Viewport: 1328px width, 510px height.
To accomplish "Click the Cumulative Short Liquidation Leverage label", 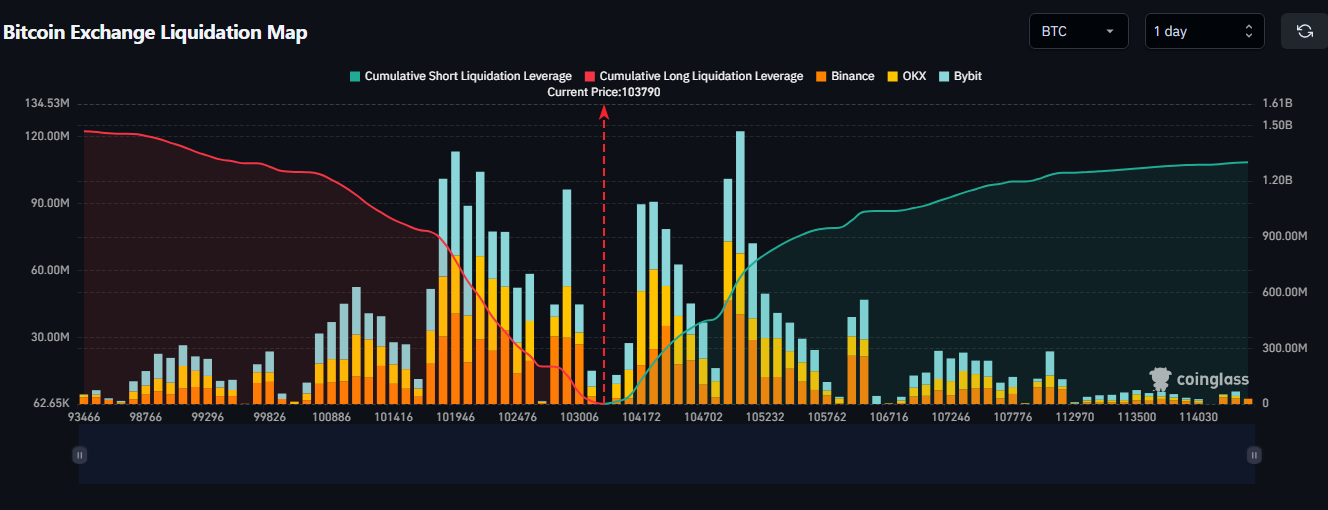I will [x=467, y=76].
